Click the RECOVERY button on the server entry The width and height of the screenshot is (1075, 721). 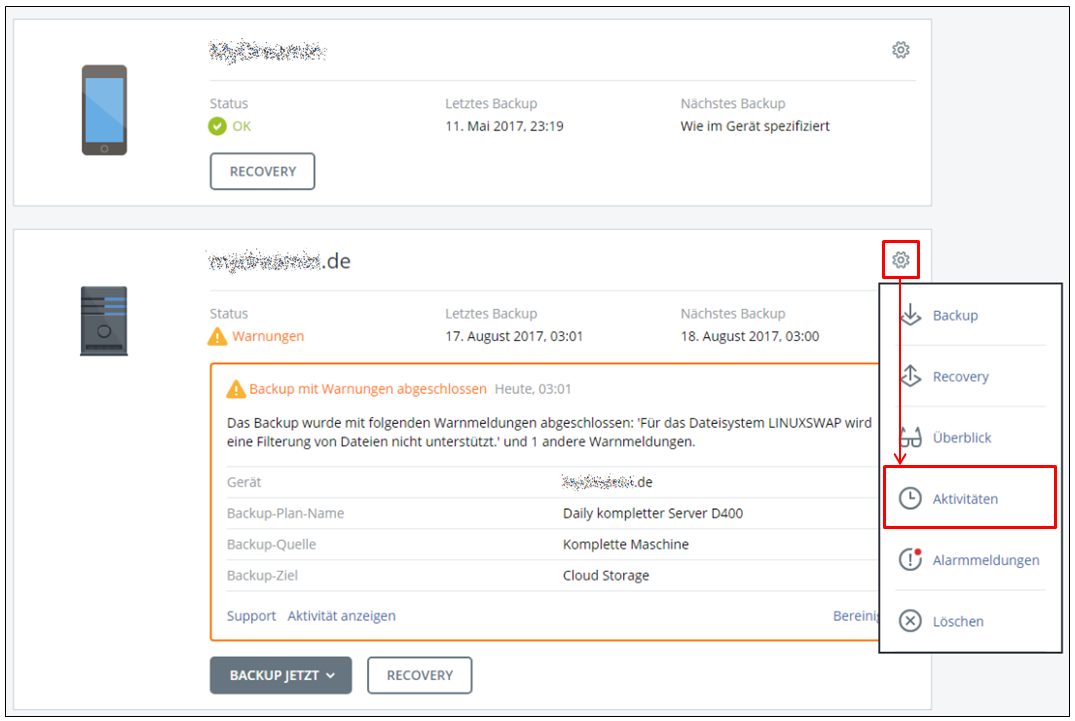(419, 675)
